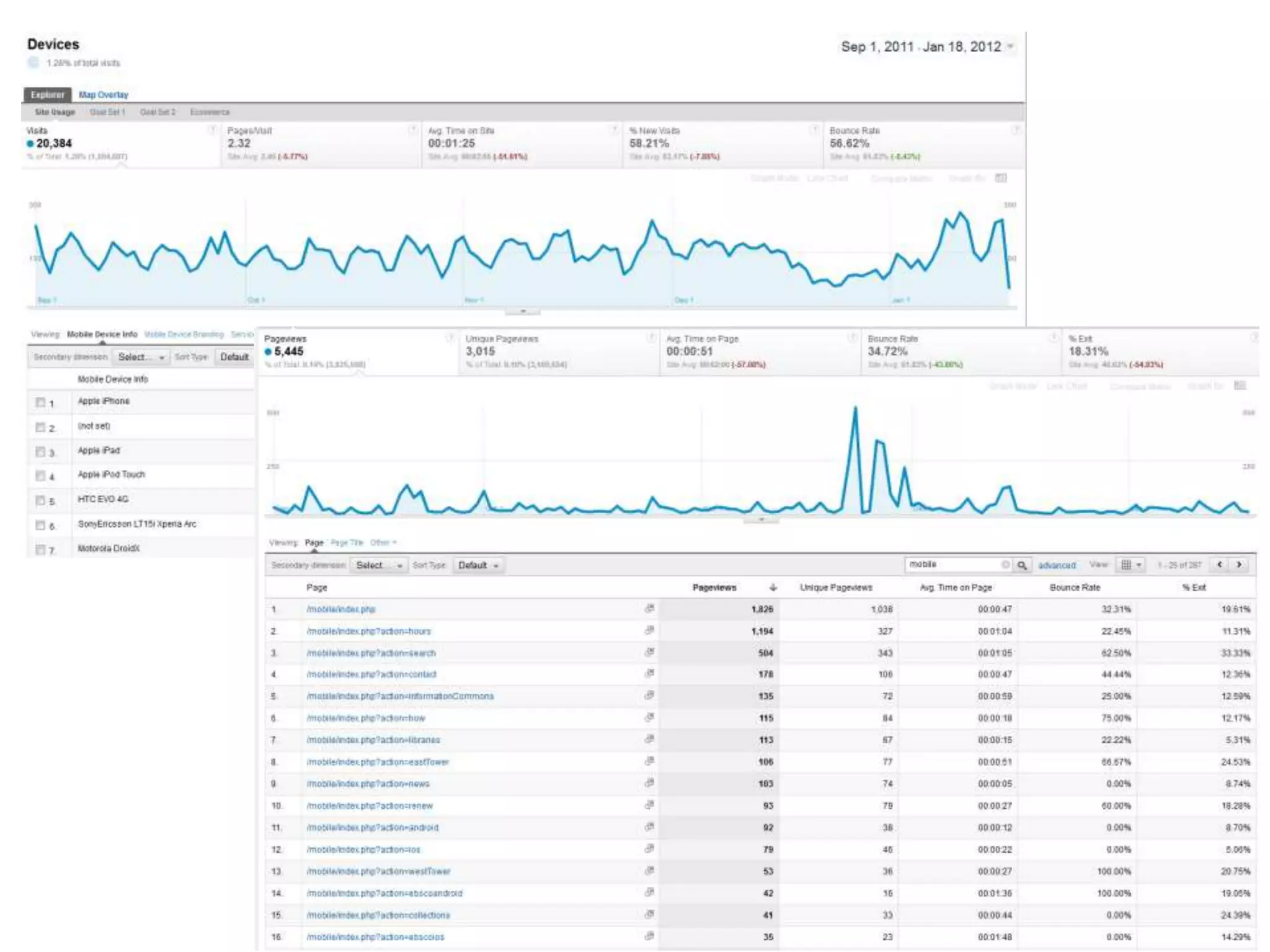Click the search magnifier button
This screenshot has width=1270, height=952.
click(x=1022, y=565)
